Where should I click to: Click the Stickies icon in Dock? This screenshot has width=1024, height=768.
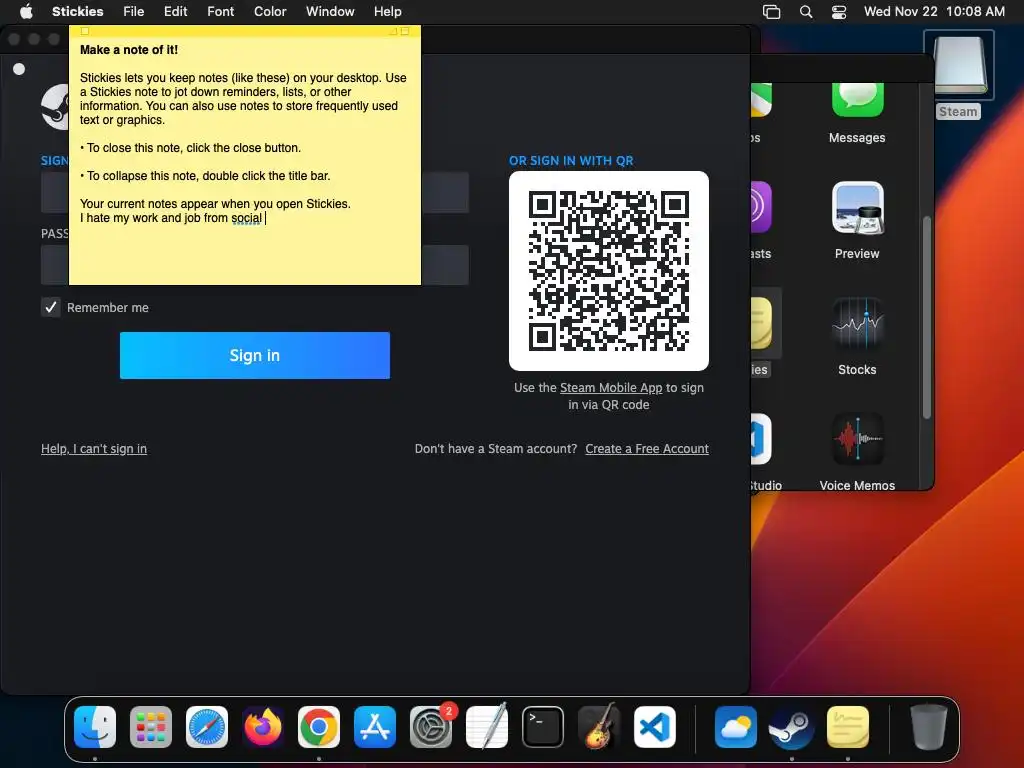(848, 727)
